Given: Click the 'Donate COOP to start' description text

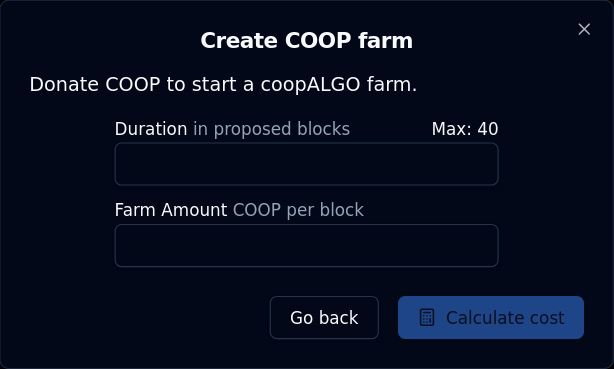Looking at the screenshot, I should [x=223, y=84].
